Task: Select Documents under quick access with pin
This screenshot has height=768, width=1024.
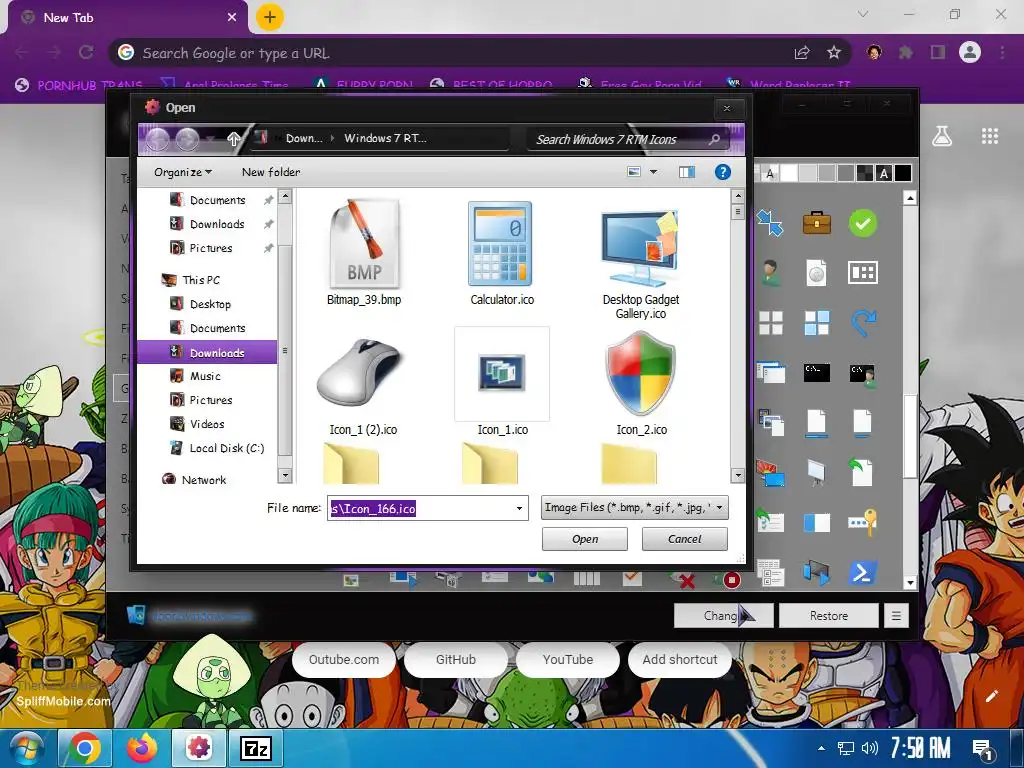Action: [217, 200]
